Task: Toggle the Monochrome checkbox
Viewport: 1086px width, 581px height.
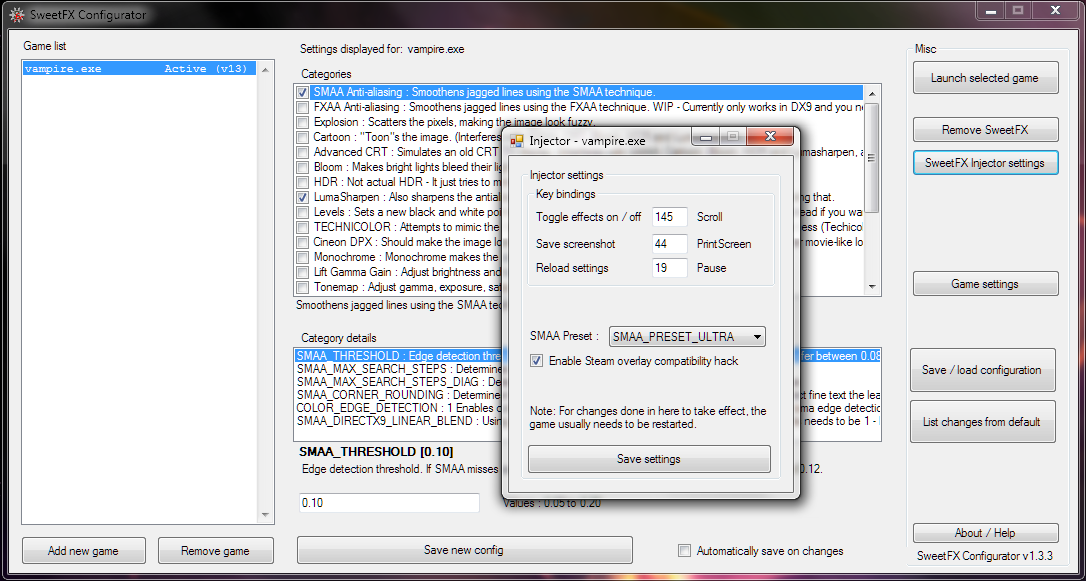Action: 303,257
